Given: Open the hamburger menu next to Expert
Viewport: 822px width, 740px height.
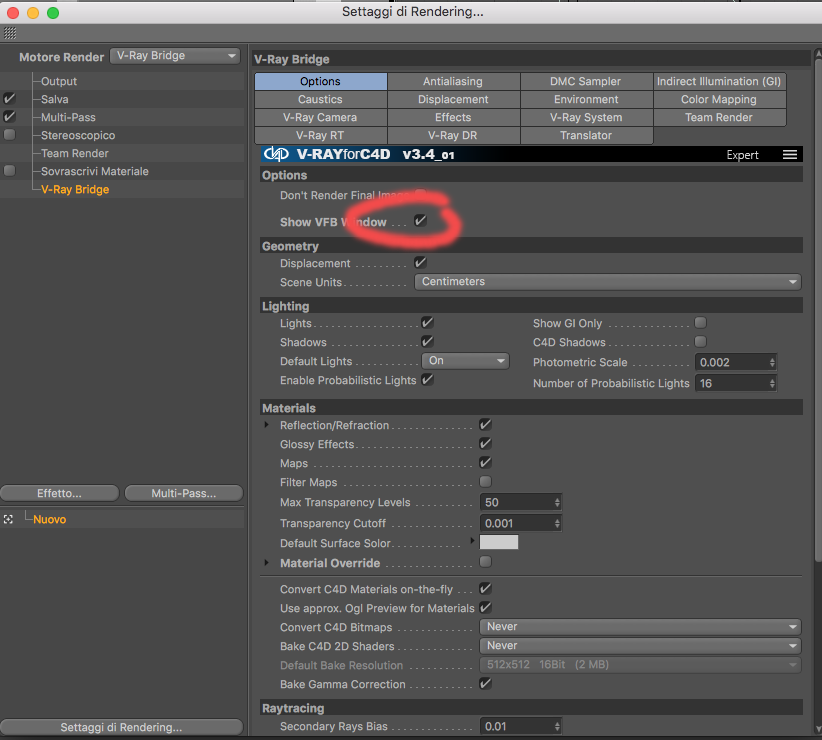Looking at the screenshot, I should pos(789,155).
